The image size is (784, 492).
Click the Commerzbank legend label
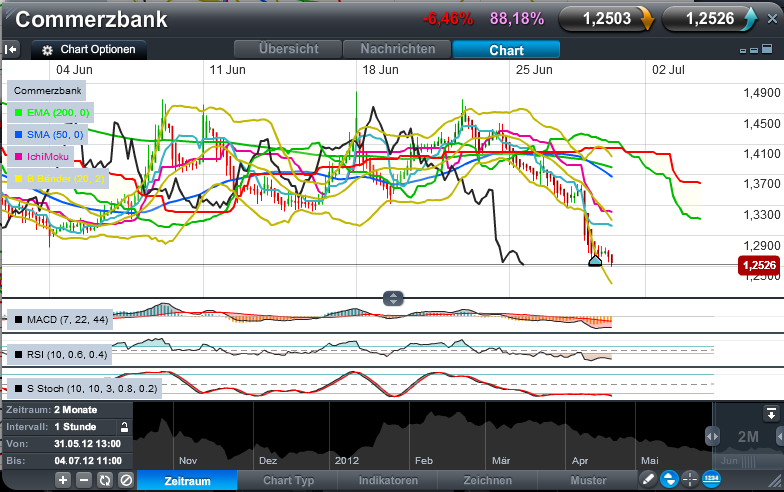click(x=47, y=91)
